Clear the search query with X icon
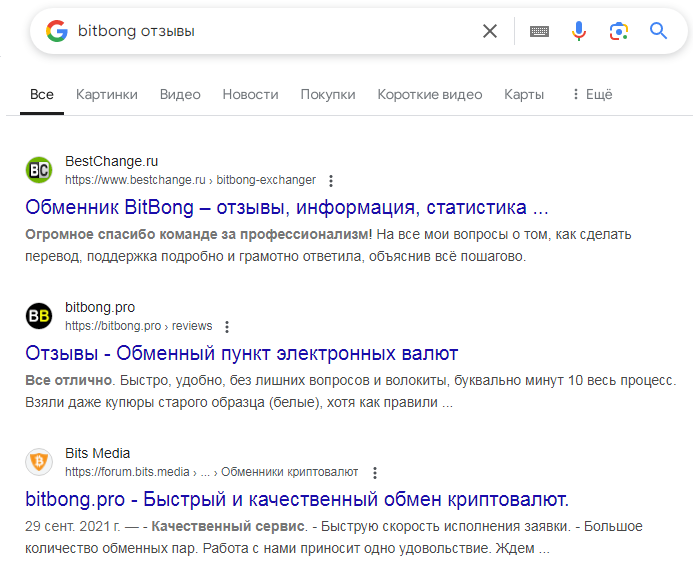The image size is (693, 577). point(490,31)
